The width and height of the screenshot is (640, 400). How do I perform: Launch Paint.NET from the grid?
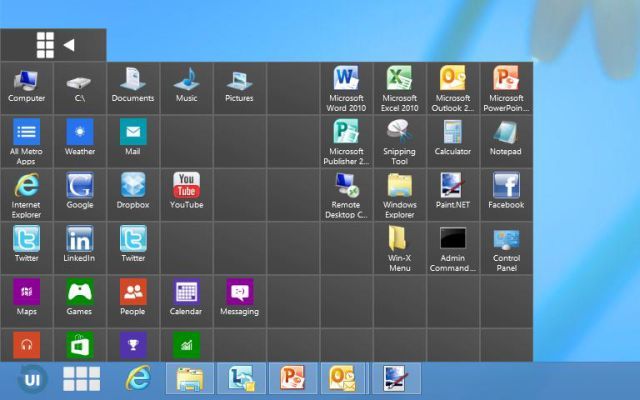[453, 191]
